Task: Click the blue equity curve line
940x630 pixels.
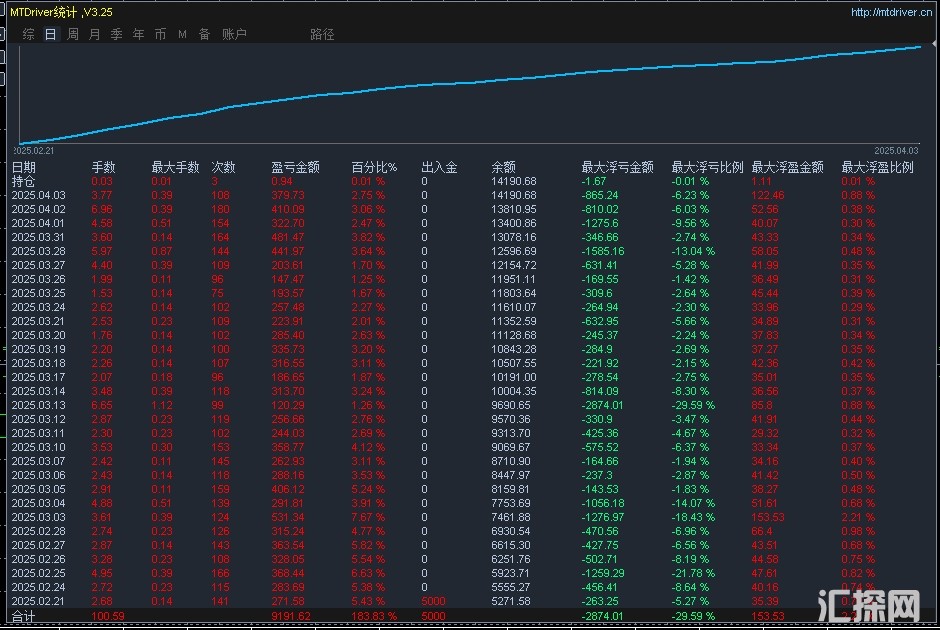Action: tap(470, 83)
